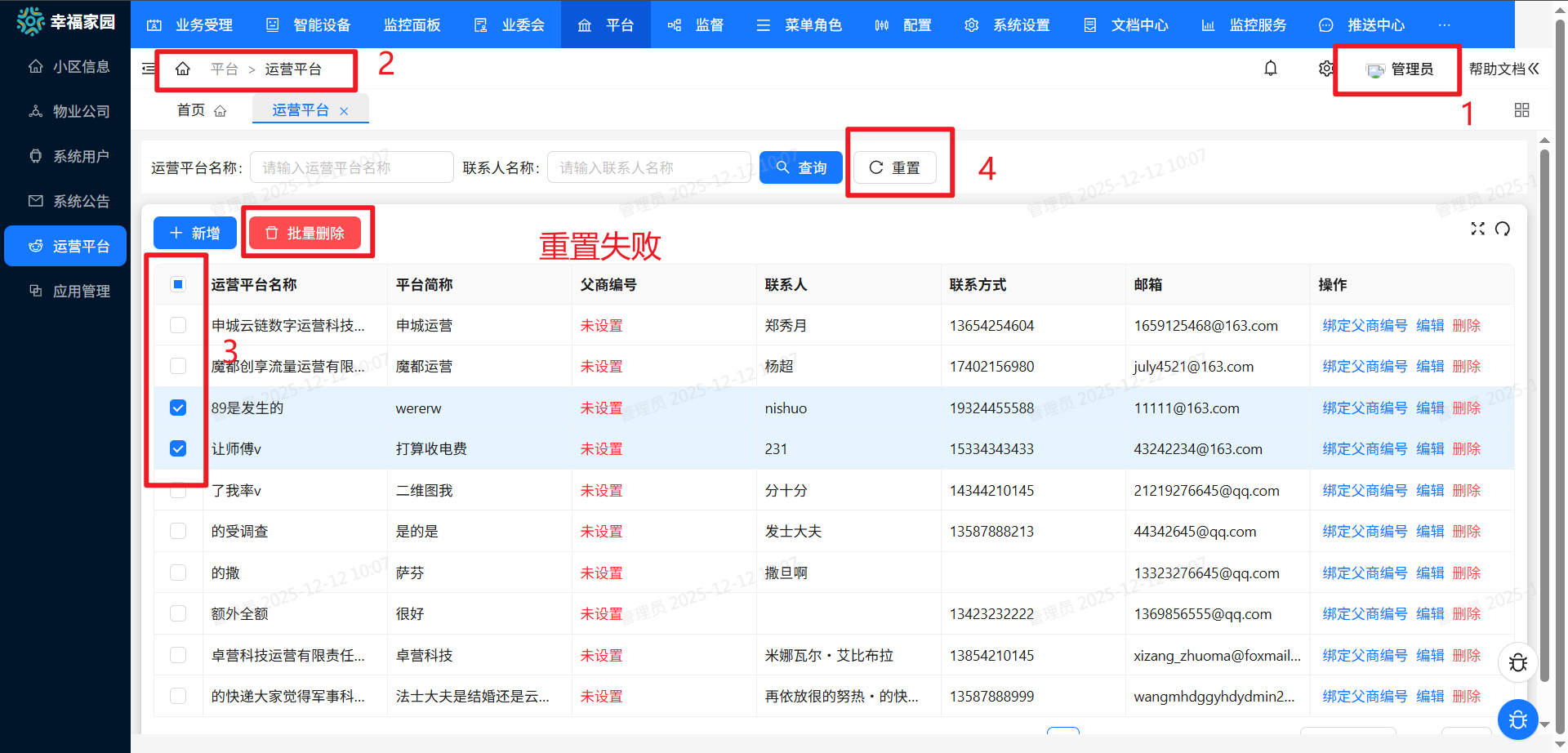1568x753 pixels.
Task: Open the settings gear in header
Action: [1325, 69]
